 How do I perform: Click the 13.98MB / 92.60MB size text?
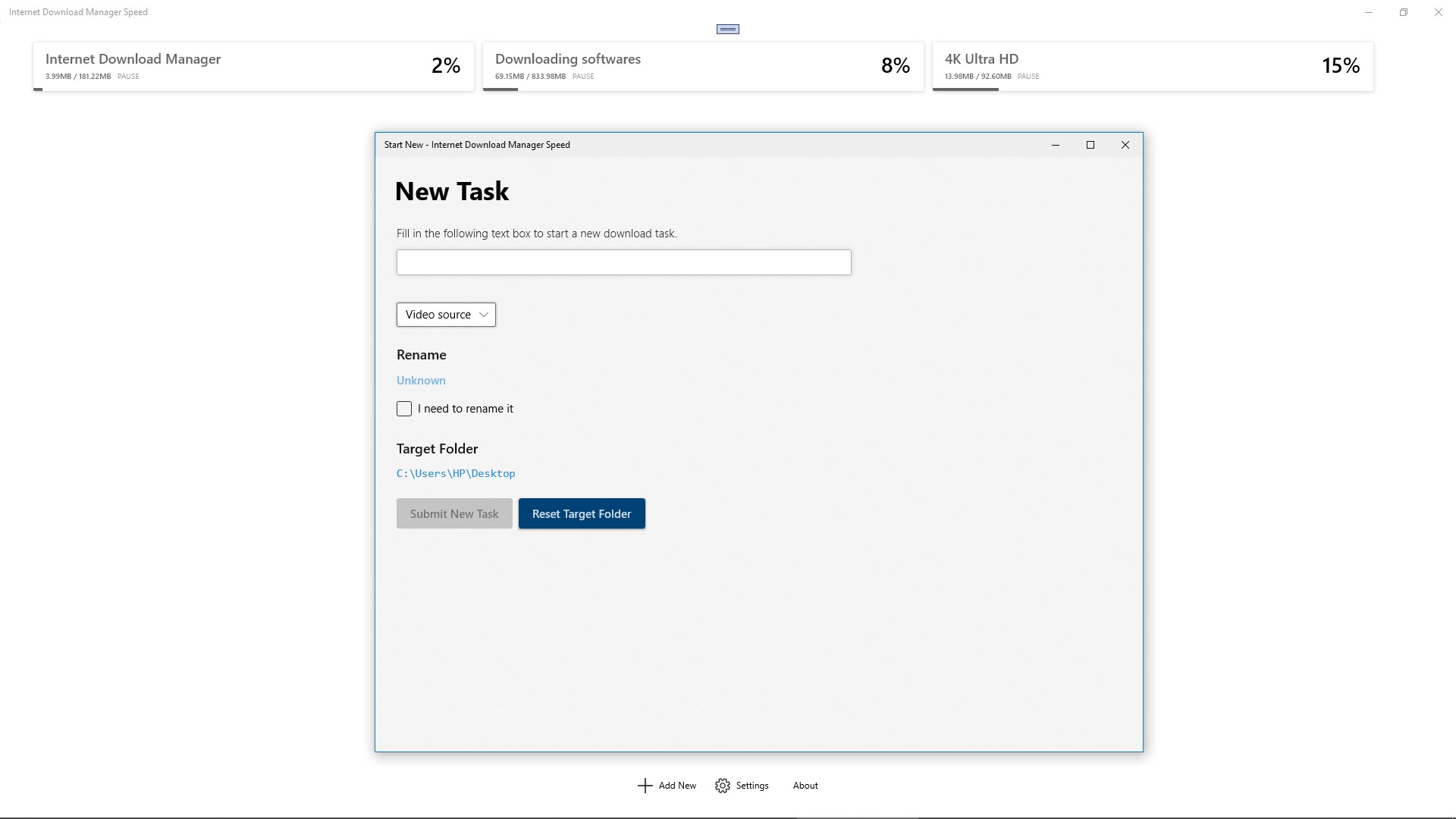(977, 77)
